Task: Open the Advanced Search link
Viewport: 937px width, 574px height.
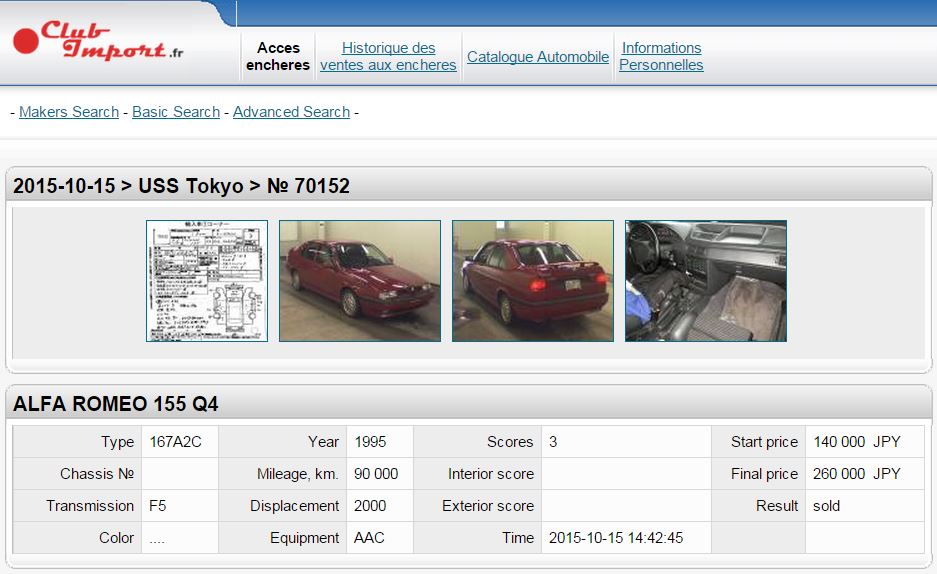Action: (x=291, y=112)
